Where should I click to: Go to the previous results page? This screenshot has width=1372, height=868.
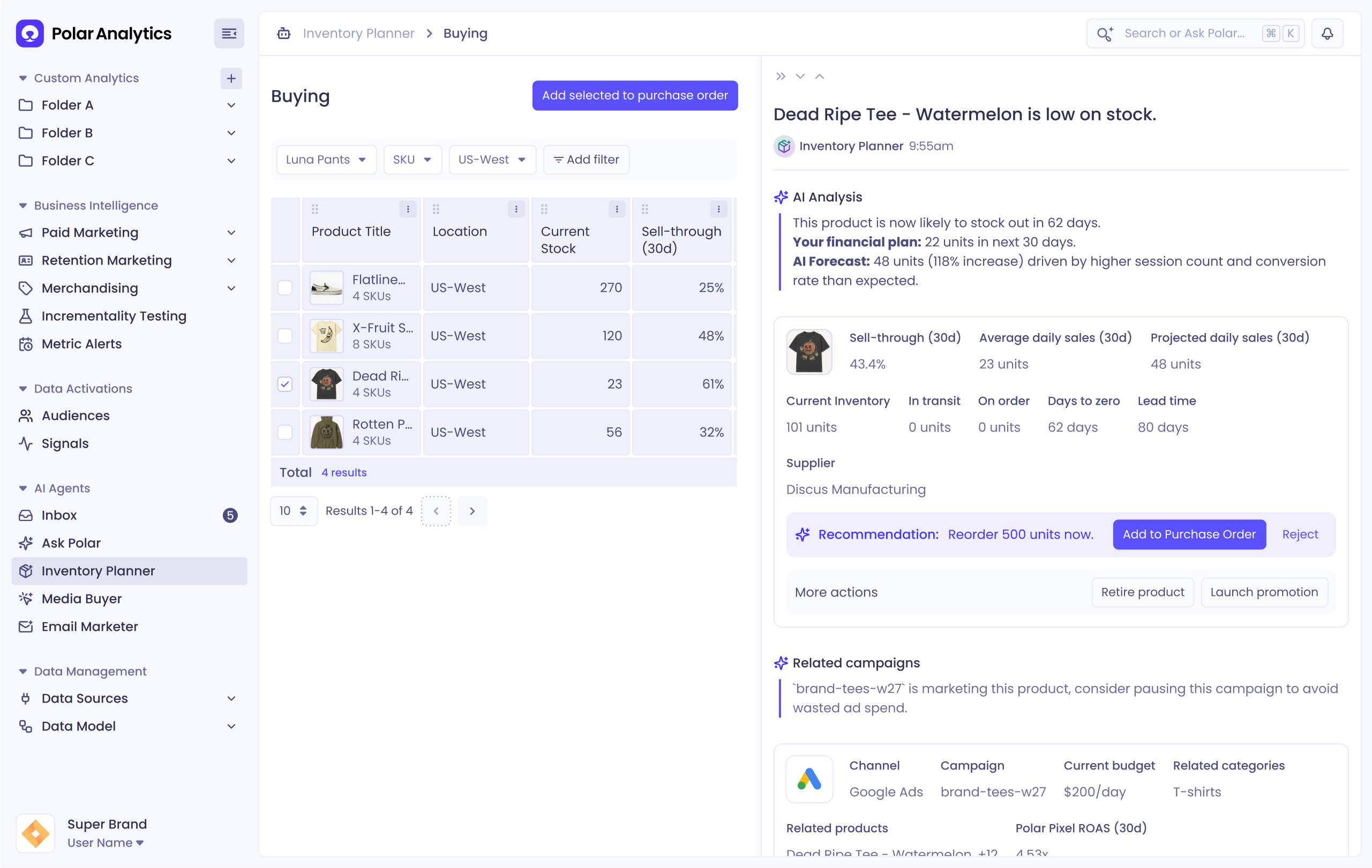[436, 511]
